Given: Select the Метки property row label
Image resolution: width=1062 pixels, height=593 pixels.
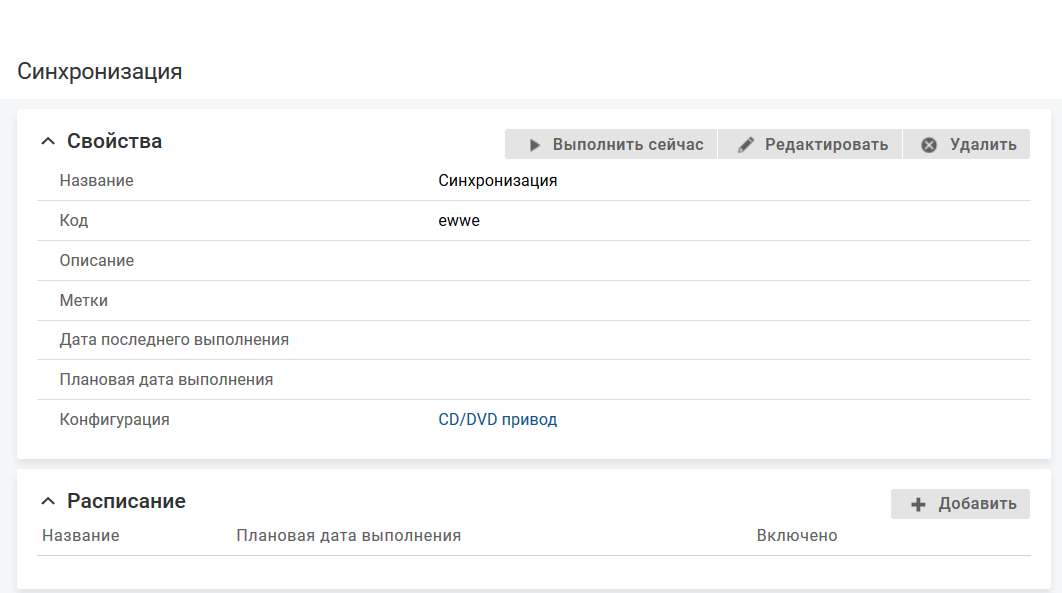Looking at the screenshot, I should [x=84, y=301].
